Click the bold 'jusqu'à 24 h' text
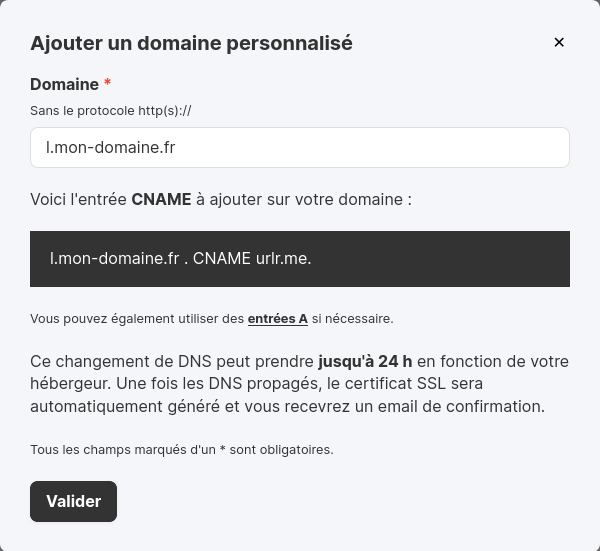 coord(365,361)
